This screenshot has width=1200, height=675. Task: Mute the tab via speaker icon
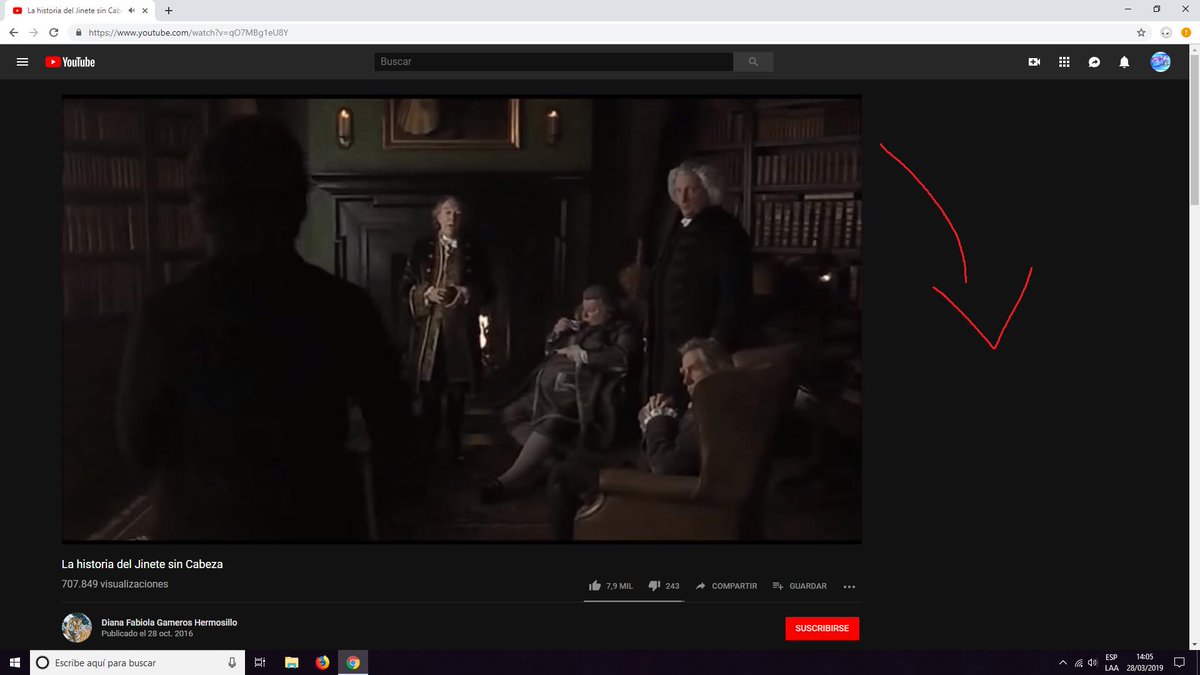[x=132, y=10]
